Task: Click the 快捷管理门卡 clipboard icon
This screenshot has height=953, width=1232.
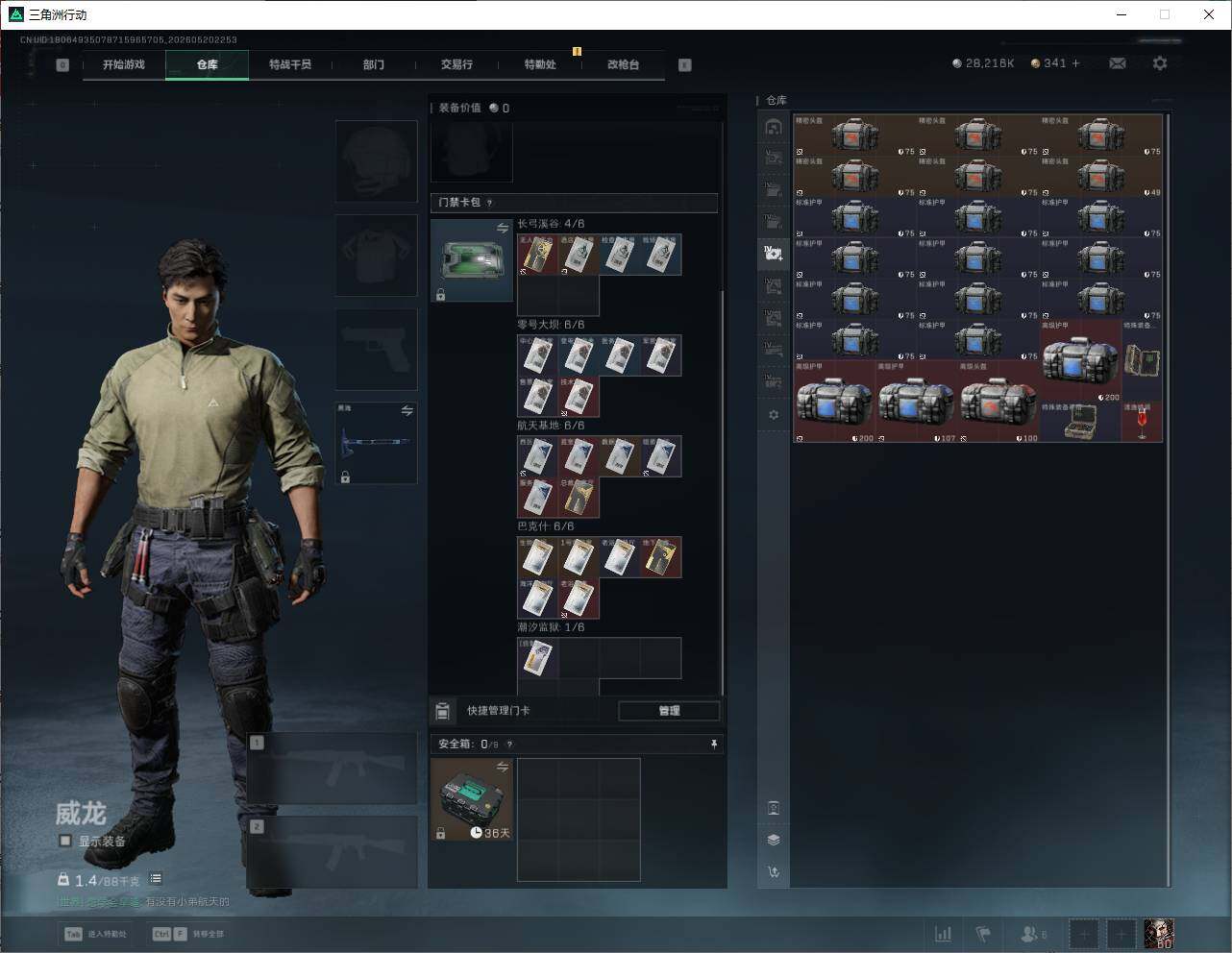Action: (442, 711)
